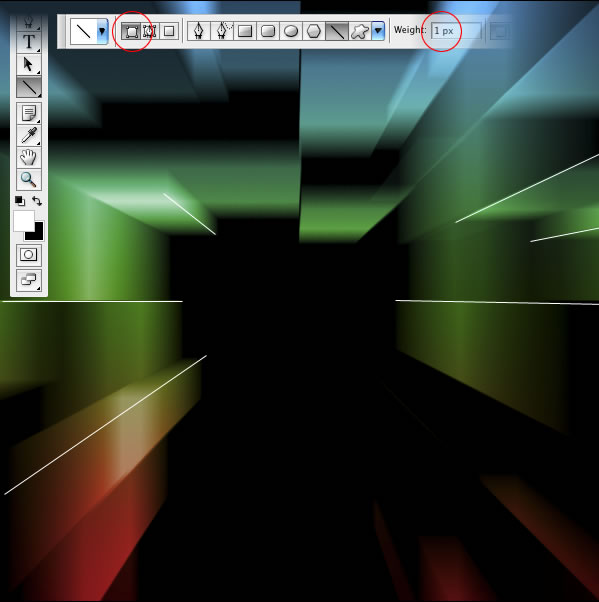Select the Hand tool
Viewport: 599px width, 602px height.
click(29, 157)
